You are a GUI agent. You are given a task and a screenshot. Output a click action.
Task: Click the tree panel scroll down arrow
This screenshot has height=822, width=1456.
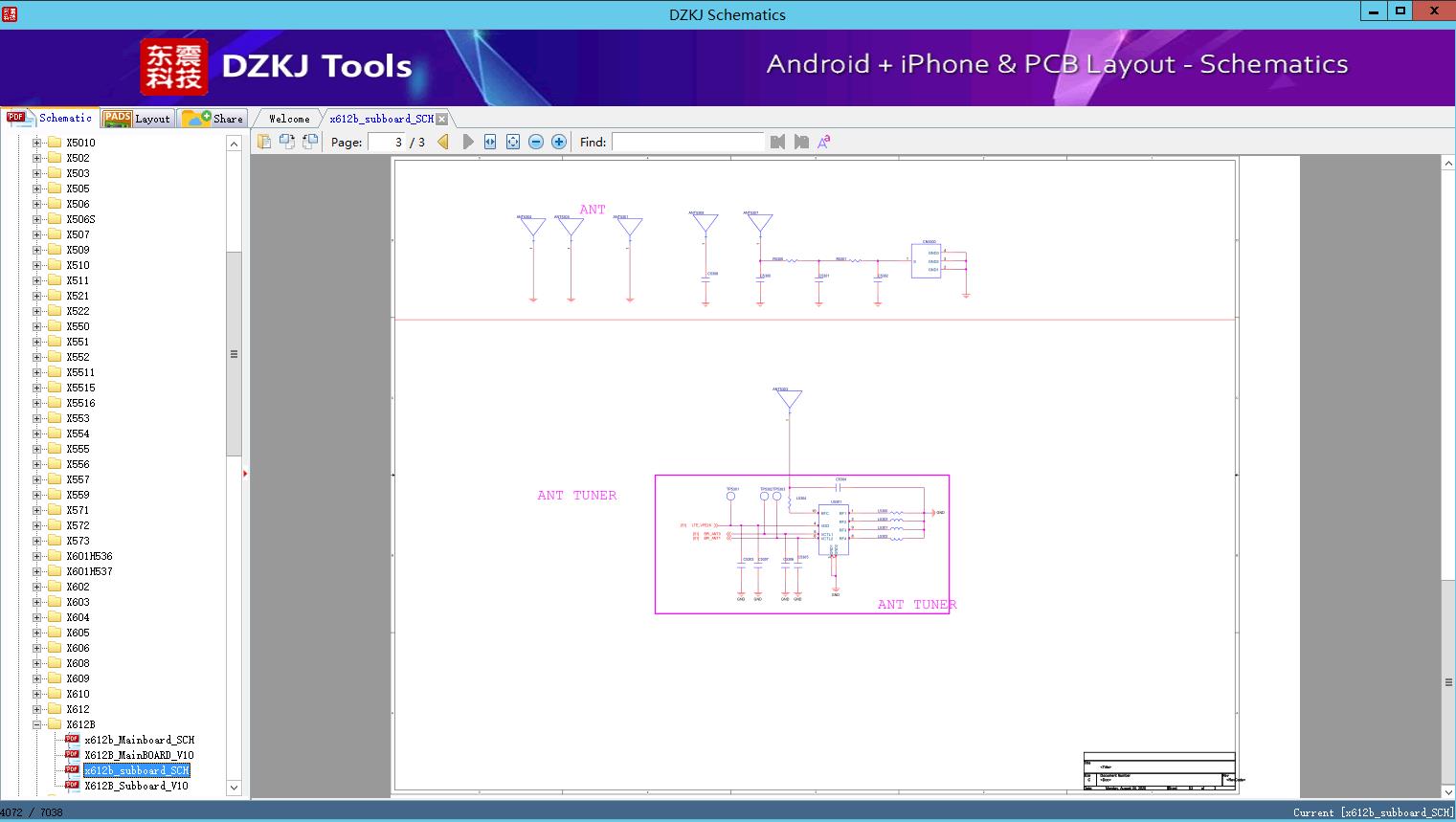[x=234, y=788]
